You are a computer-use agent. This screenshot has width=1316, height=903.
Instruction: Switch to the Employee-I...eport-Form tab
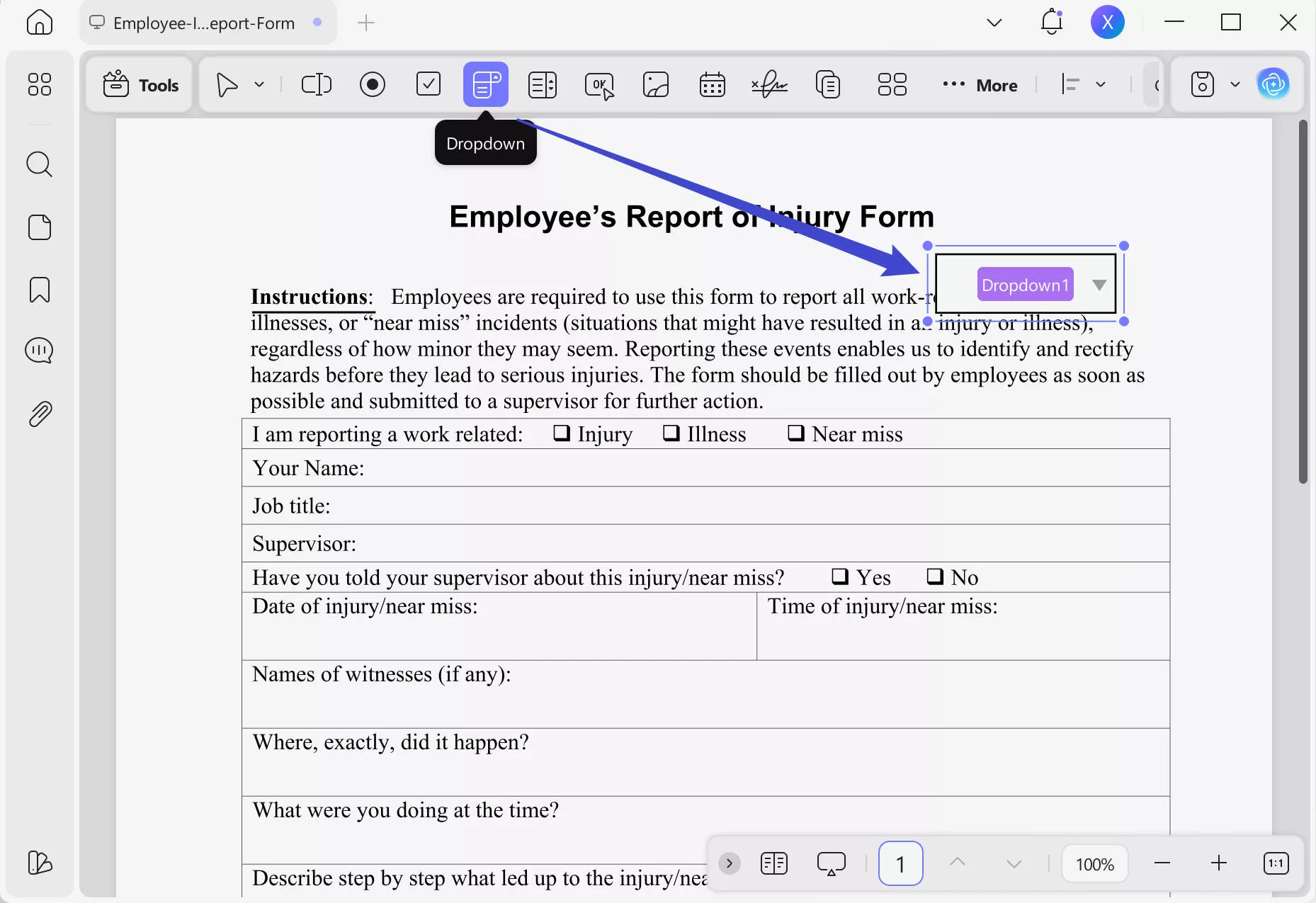(204, 23)
